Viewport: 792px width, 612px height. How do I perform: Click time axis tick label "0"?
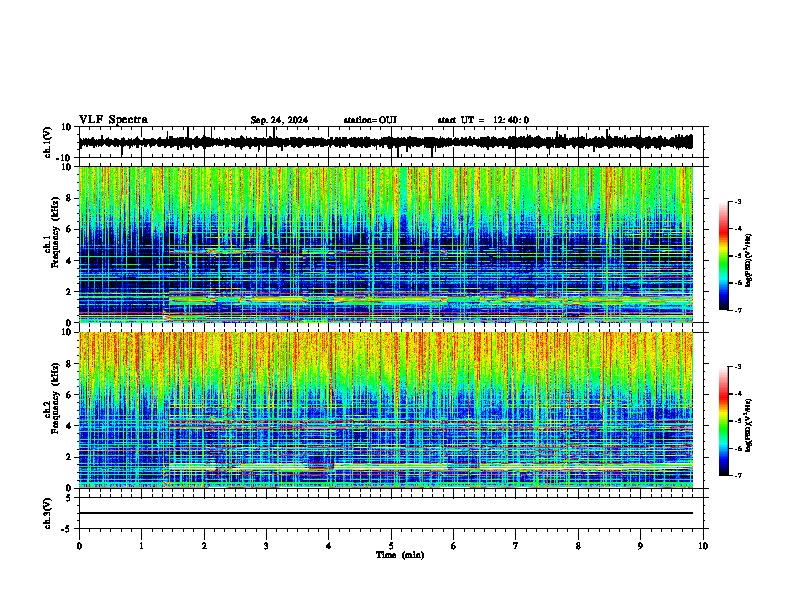(x=79, y=546)
